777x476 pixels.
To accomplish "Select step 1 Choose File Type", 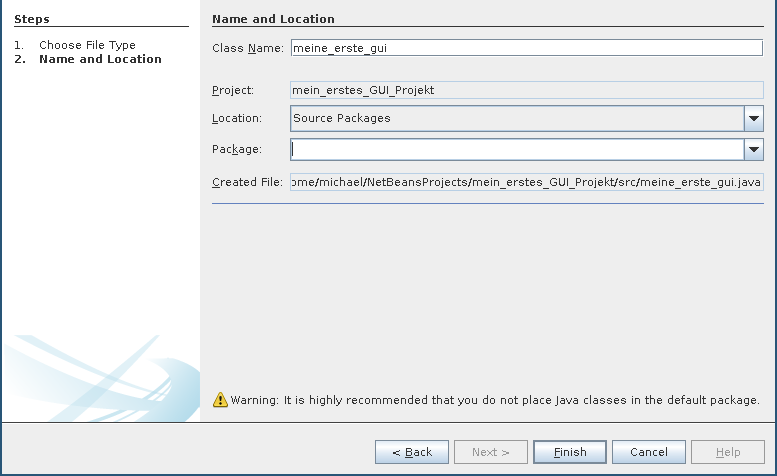I will [87, 45].
